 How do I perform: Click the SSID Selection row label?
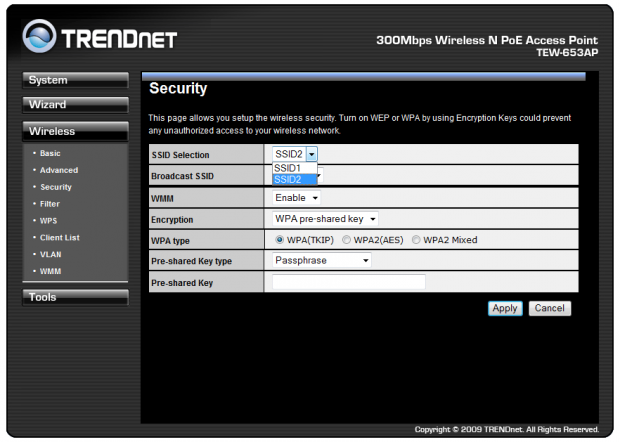tap(180, 155)
